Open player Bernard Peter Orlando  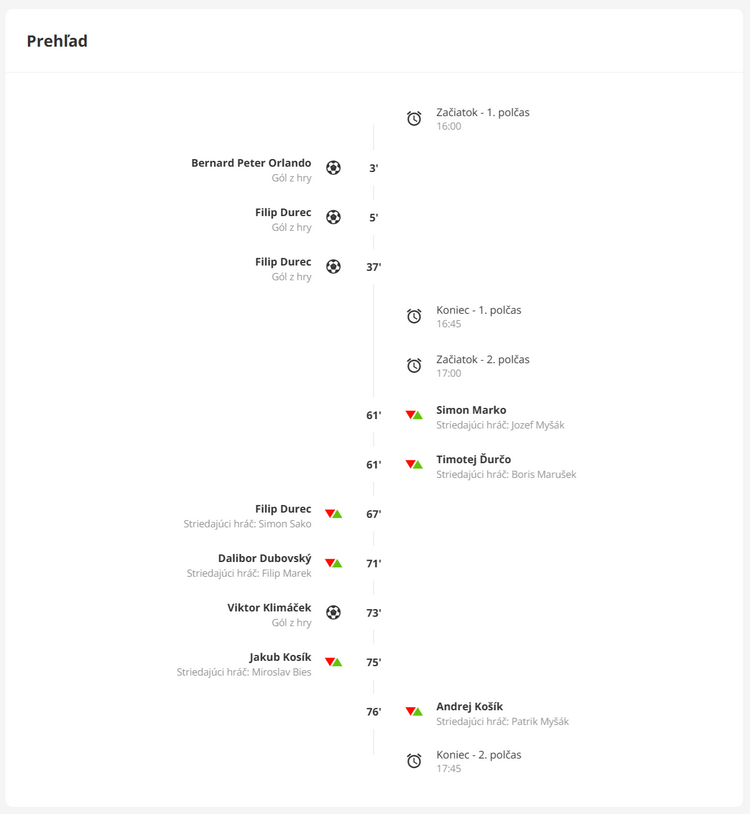click(251, 163)
